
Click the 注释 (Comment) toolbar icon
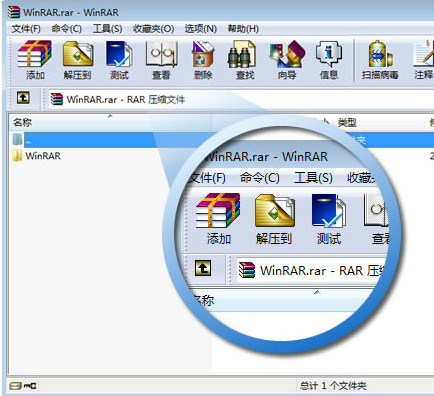(x=423, y=60)
